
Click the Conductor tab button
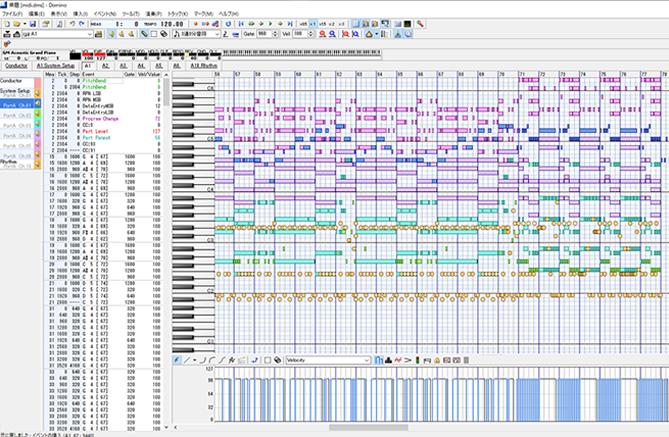[18, 65]
